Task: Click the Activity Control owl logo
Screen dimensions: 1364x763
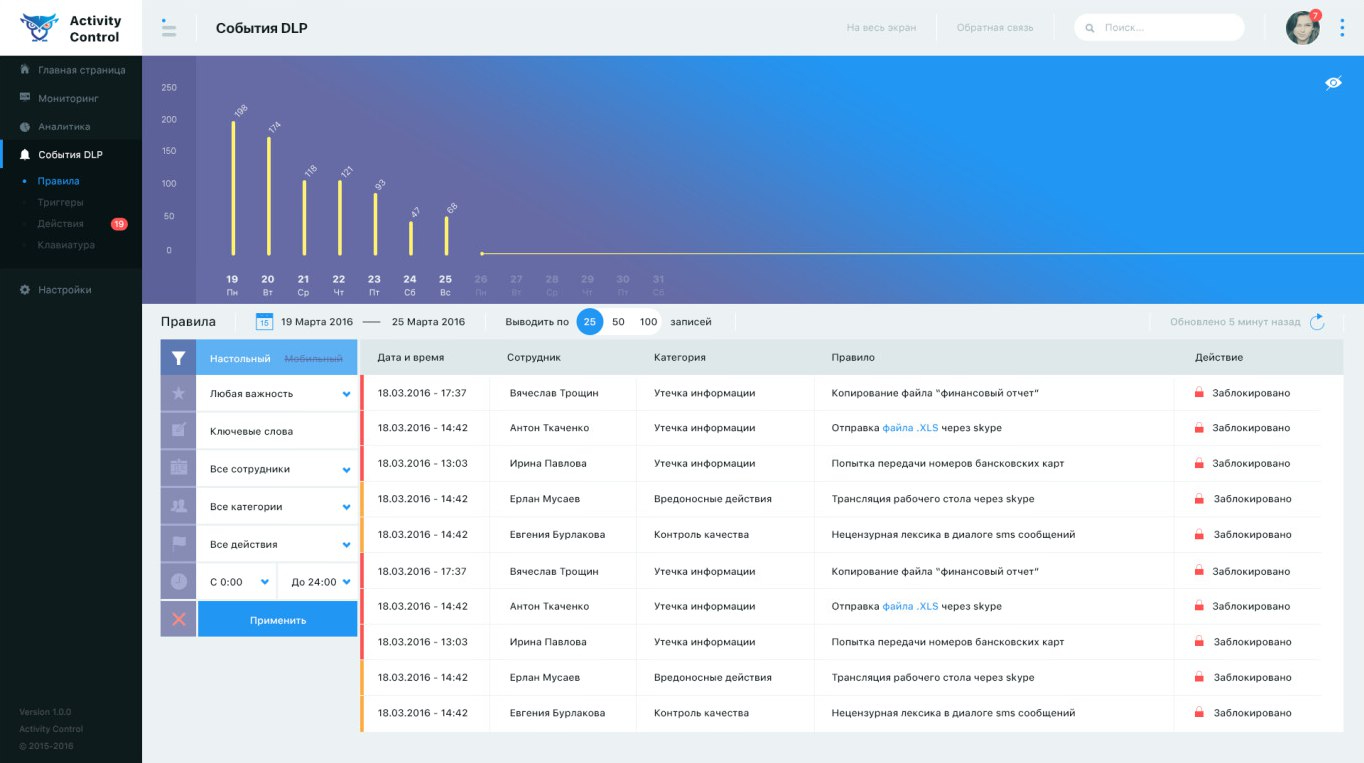Action: (x=39, y=28)
